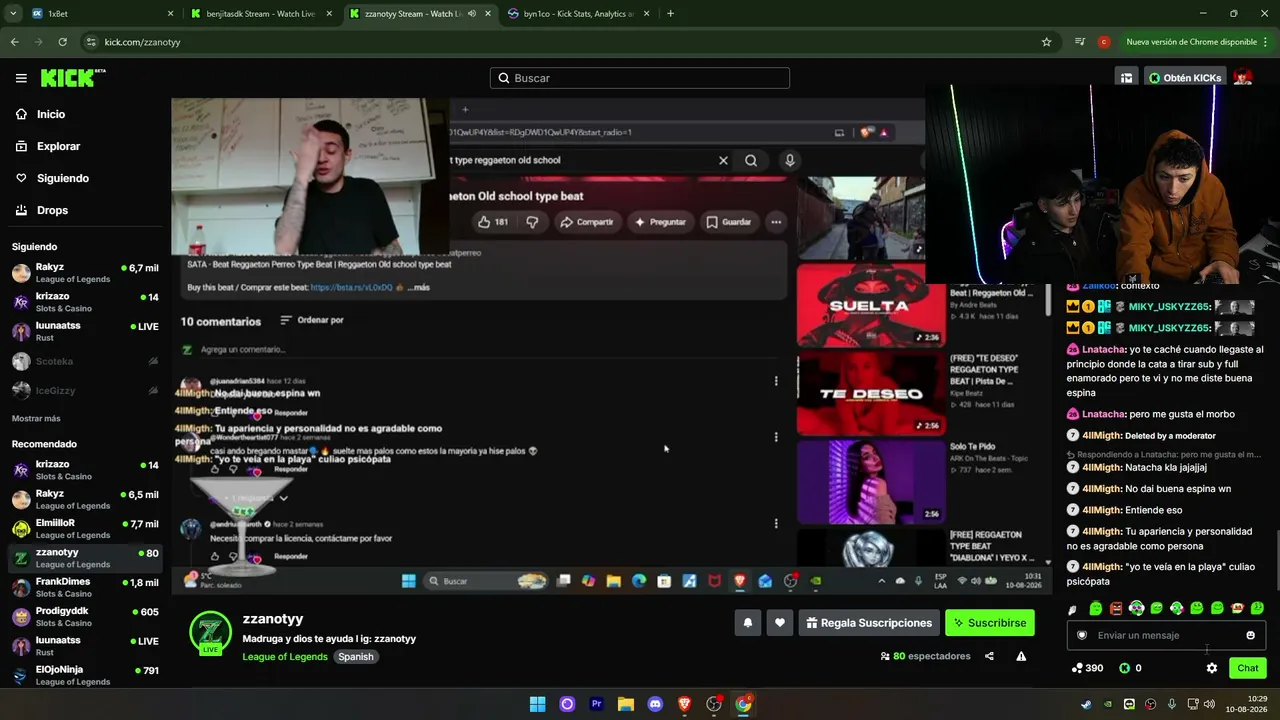Open the offline IceGizzy channel

tap(85, 390)
